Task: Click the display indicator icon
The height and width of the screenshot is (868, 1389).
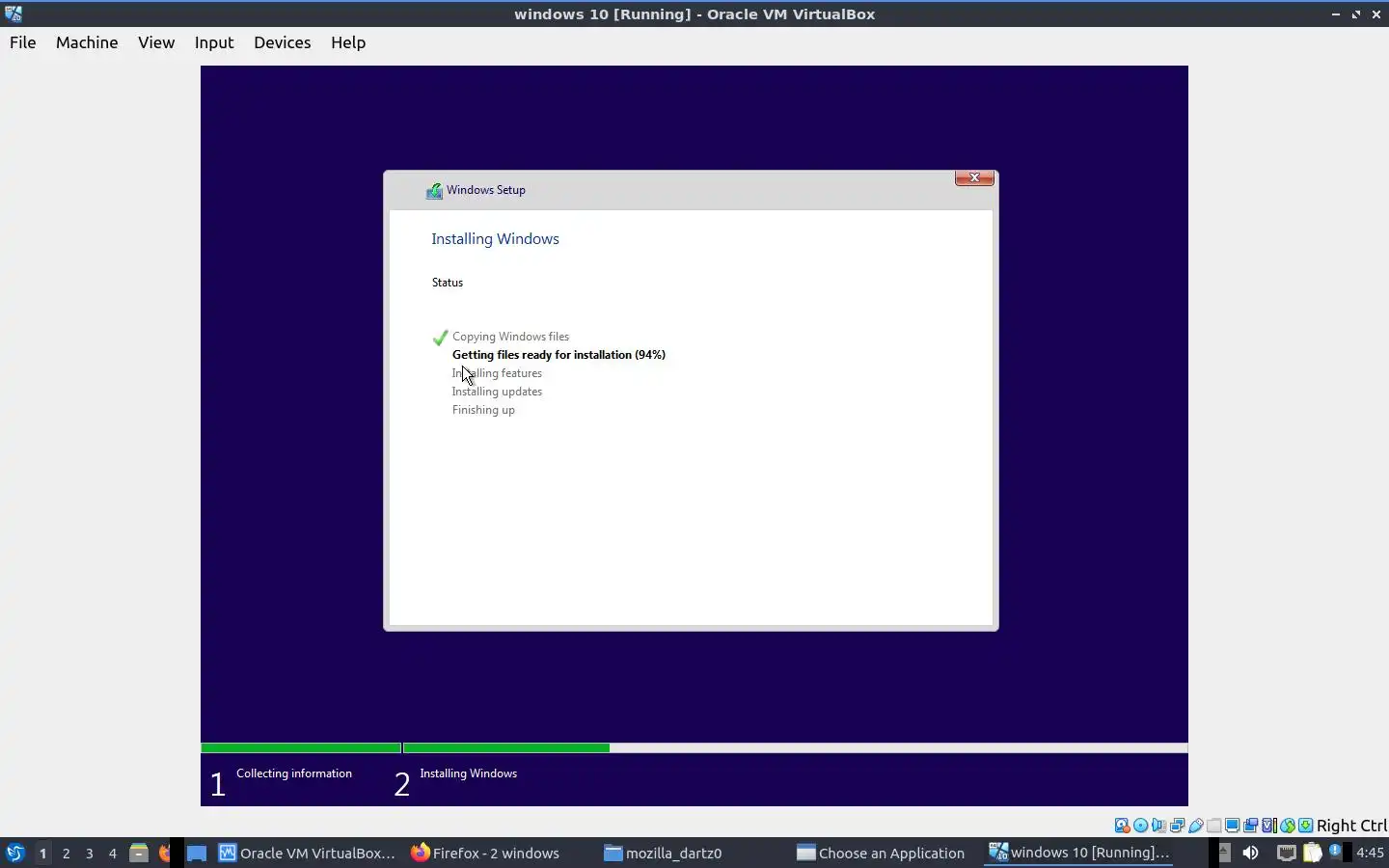Action: 1233,826
